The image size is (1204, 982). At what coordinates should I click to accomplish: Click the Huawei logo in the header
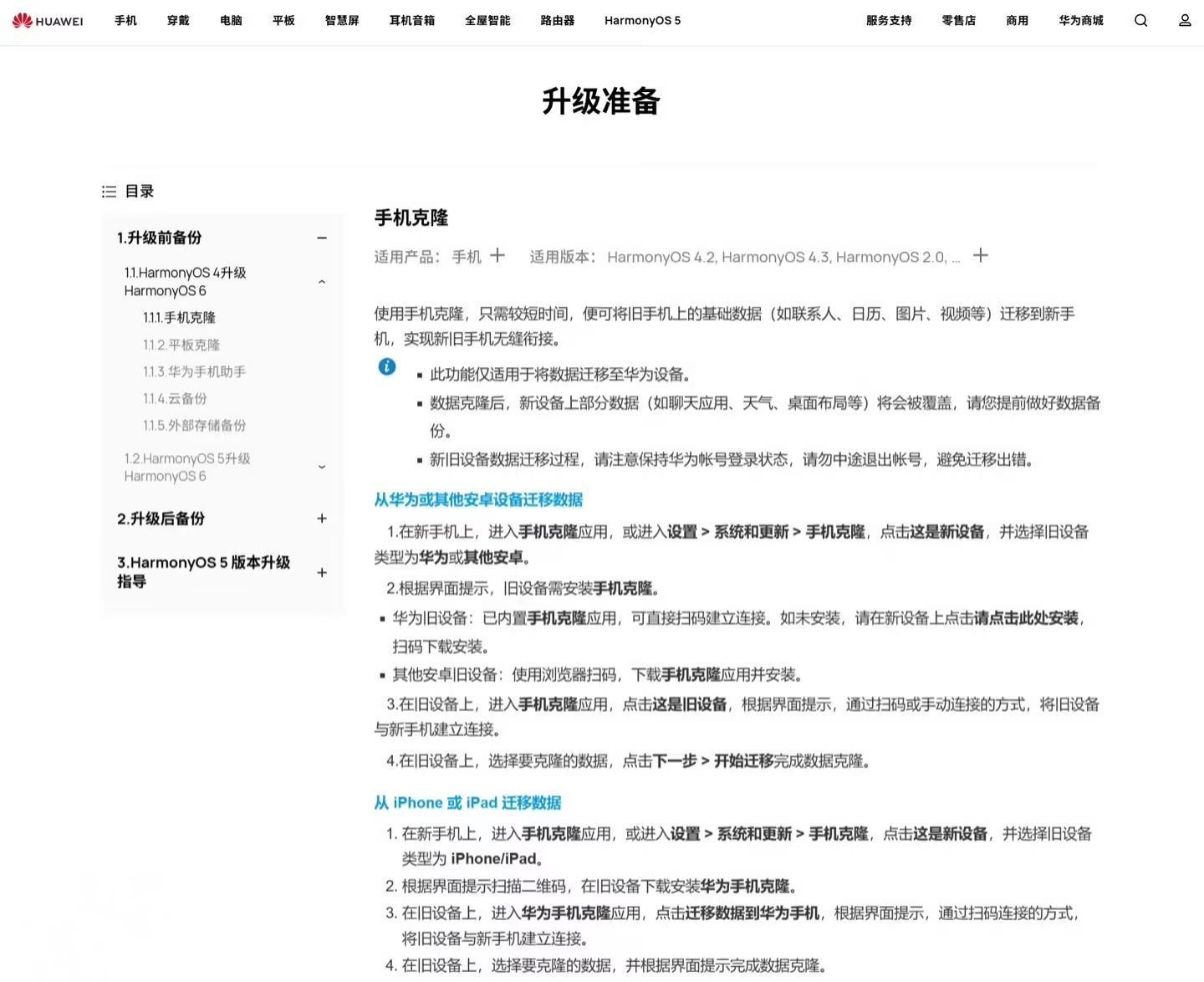(x=48, y=21)
